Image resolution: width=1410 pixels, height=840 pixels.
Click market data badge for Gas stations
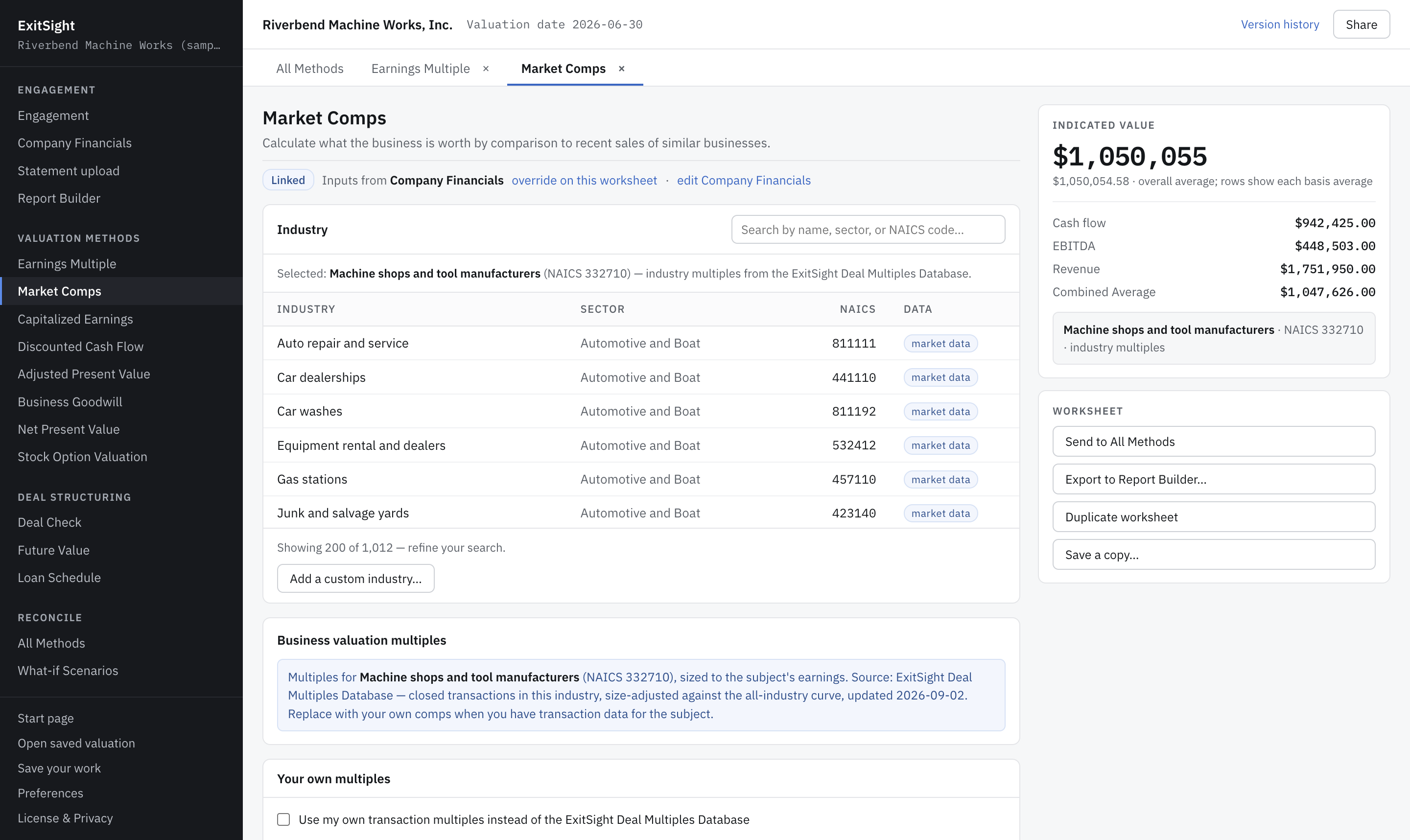[940, 479]
